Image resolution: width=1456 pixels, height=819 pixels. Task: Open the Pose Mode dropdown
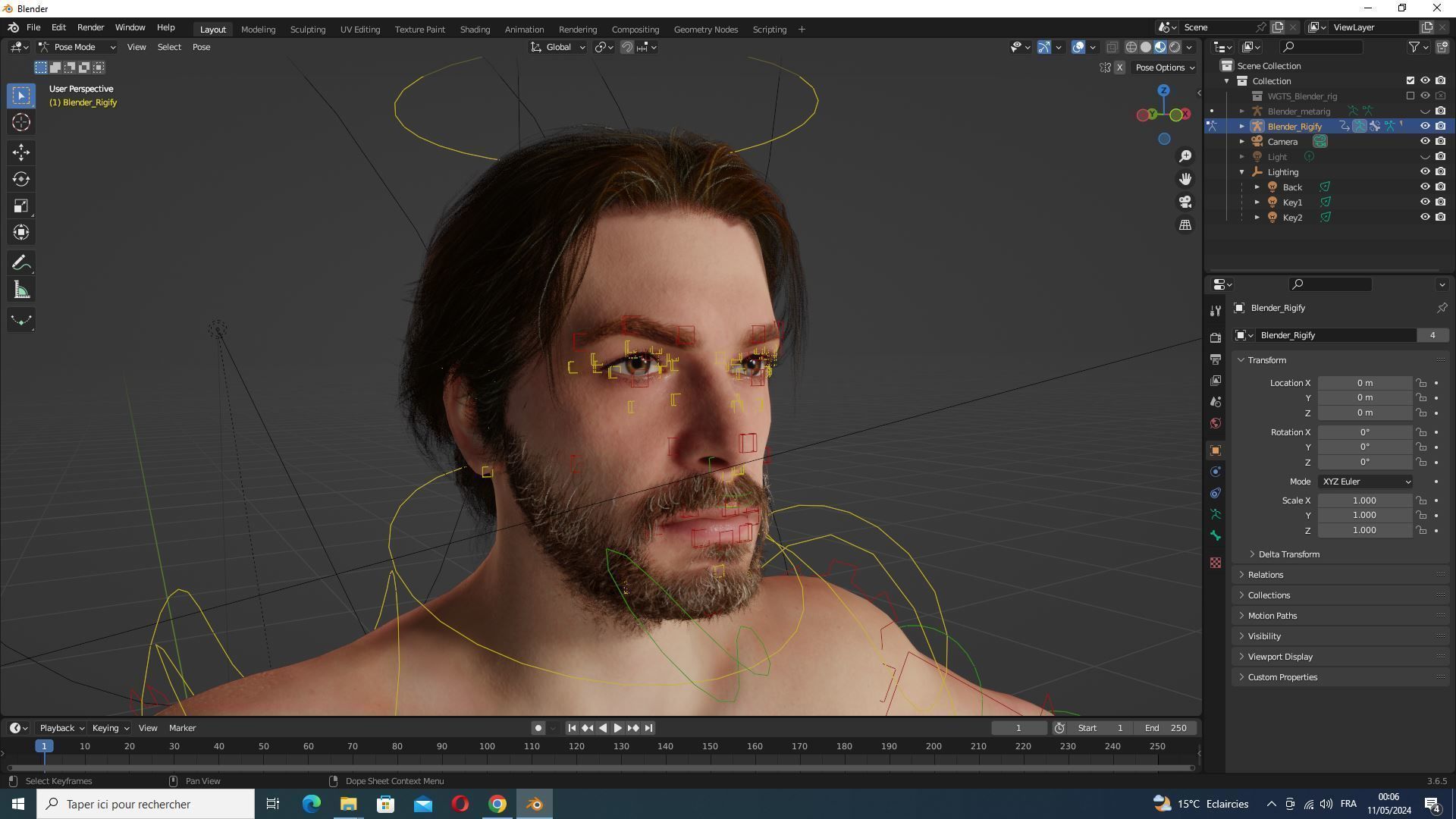click(77, 47)
